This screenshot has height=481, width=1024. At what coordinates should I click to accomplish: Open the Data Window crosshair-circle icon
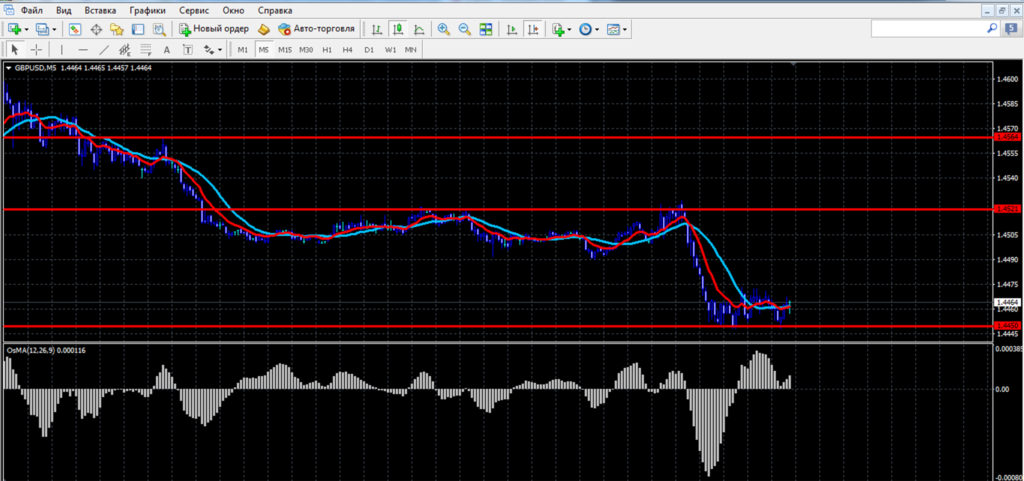(x=96, y=29)
